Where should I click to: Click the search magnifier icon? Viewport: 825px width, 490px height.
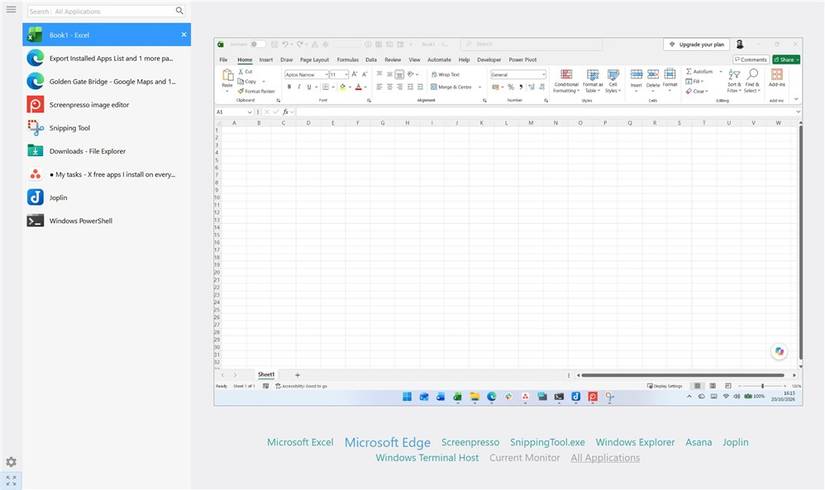click(179, 11)
